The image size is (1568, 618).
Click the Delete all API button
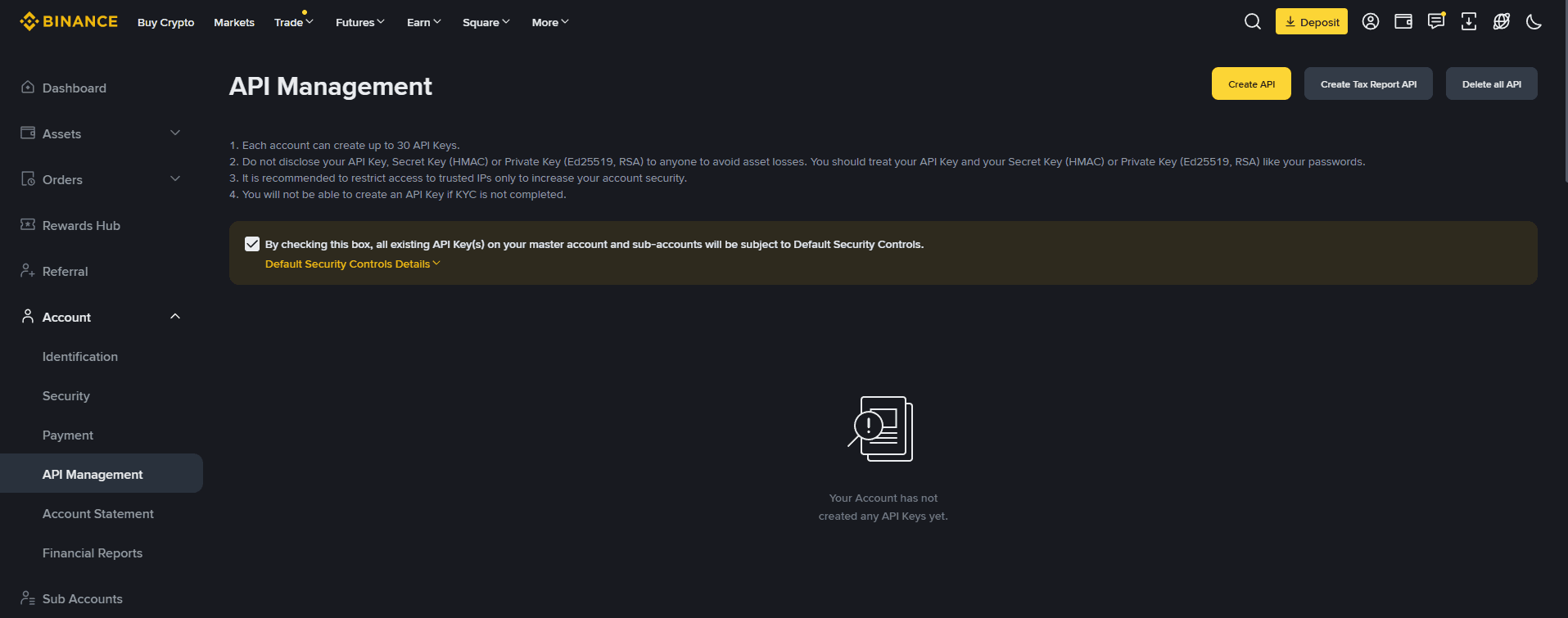coord(1492,83)
